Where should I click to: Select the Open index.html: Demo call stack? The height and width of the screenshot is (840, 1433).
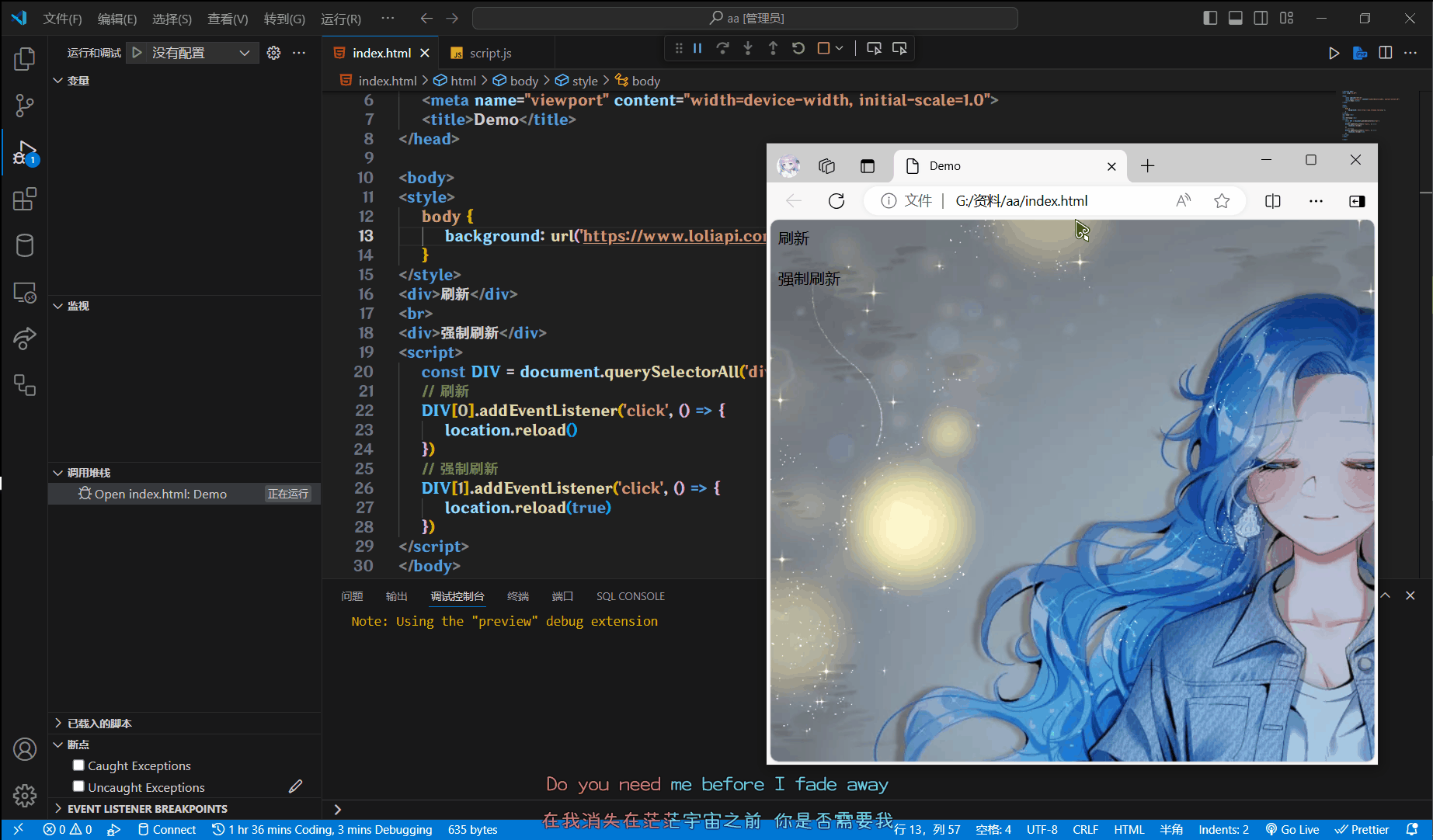[185, 494]
